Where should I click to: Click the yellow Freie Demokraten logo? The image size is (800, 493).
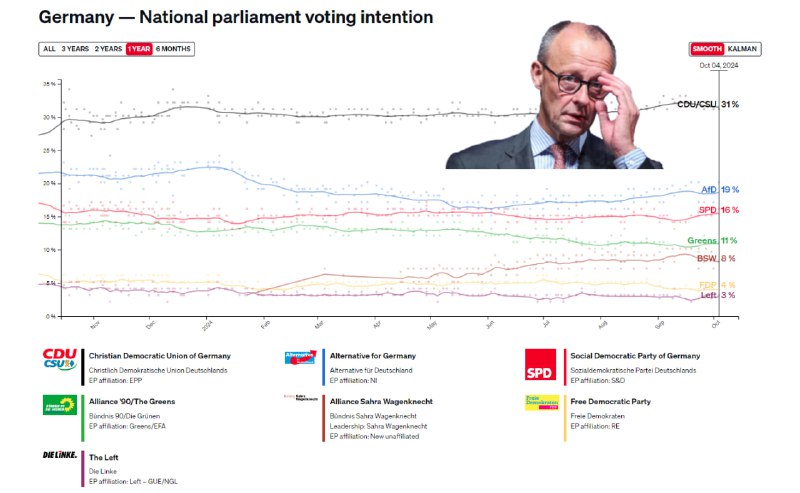pos(542,403)
